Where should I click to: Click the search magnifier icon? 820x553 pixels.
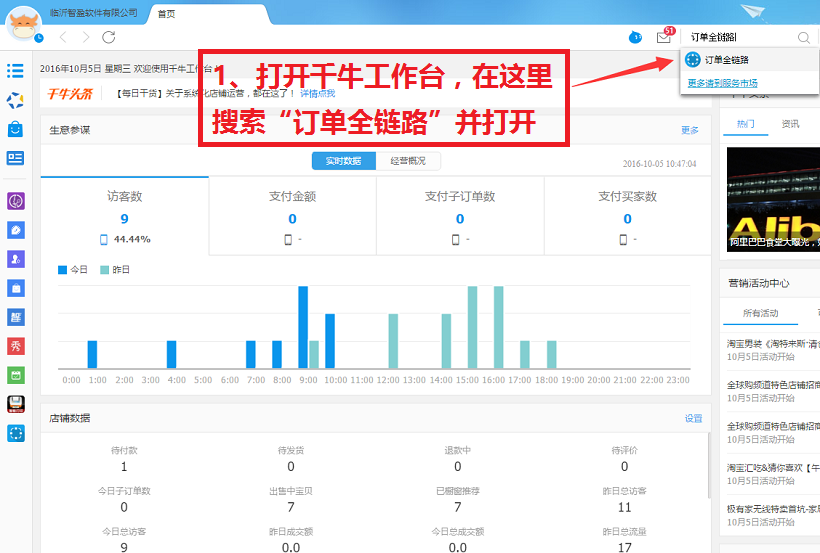[804, 38]
